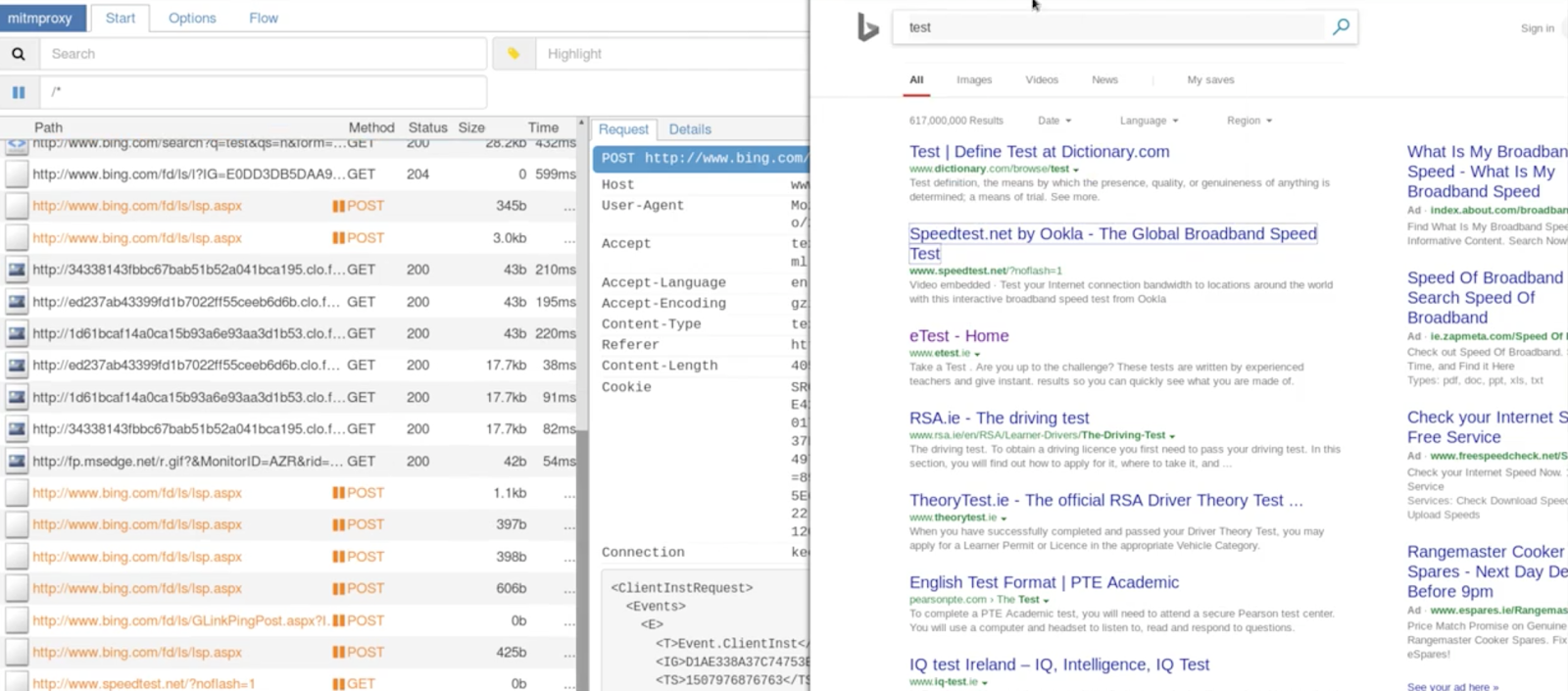This screenshot has height=691, width=1568.
Task: Click the Bing search magnifier button
Action: click(1341, 26)
